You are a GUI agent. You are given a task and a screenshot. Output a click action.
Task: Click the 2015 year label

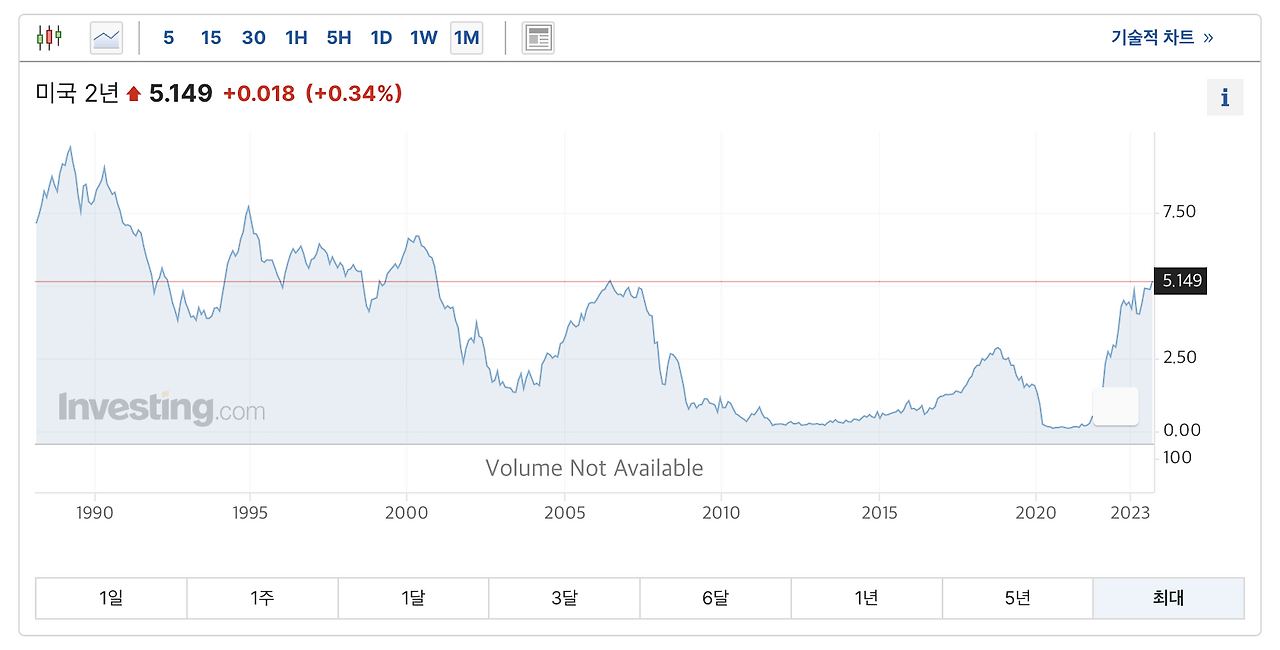point(878,513)
